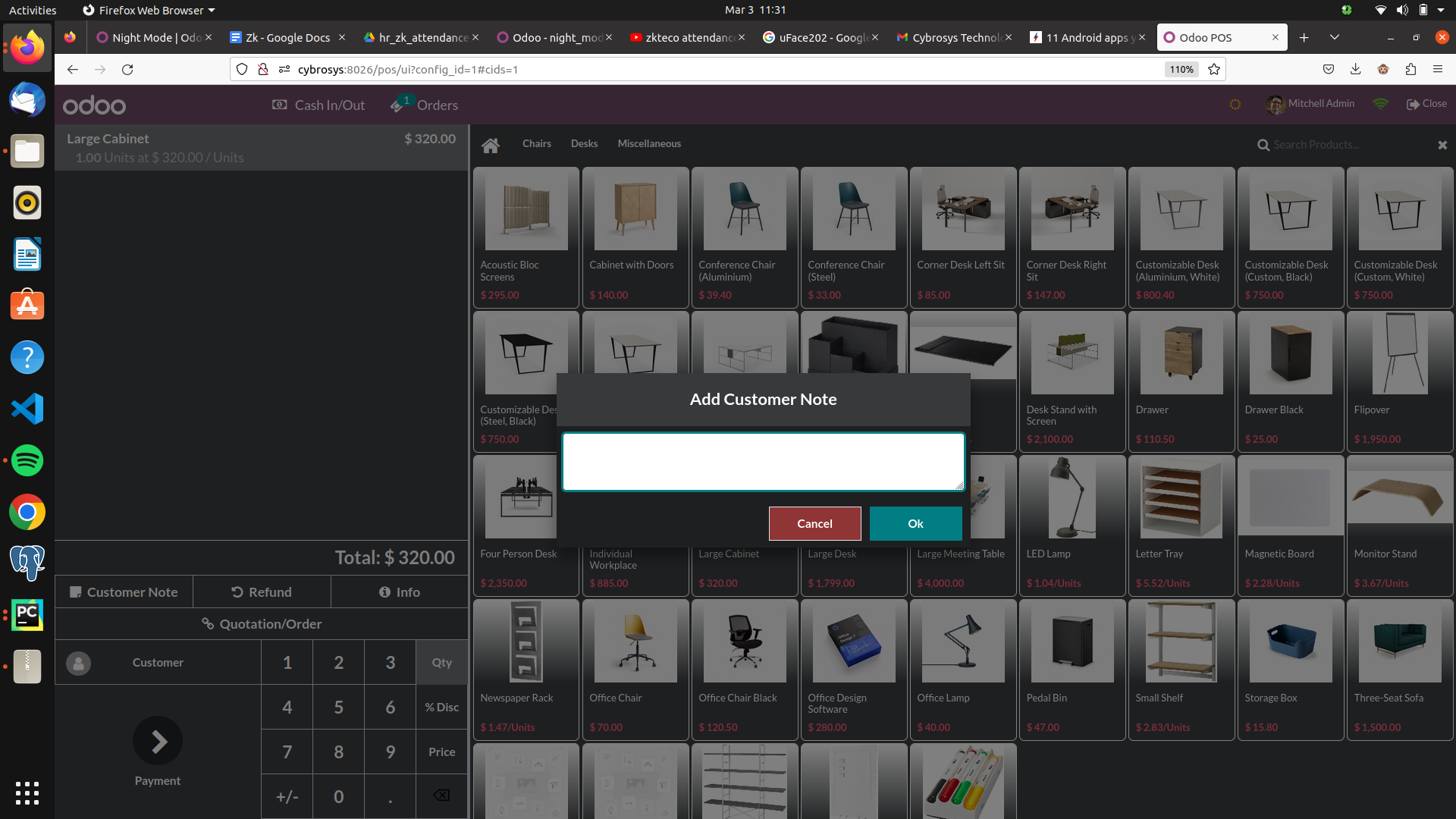Click the green WiFi sync status icon
1456x819 pixels.
click(x=1380, y=104)
